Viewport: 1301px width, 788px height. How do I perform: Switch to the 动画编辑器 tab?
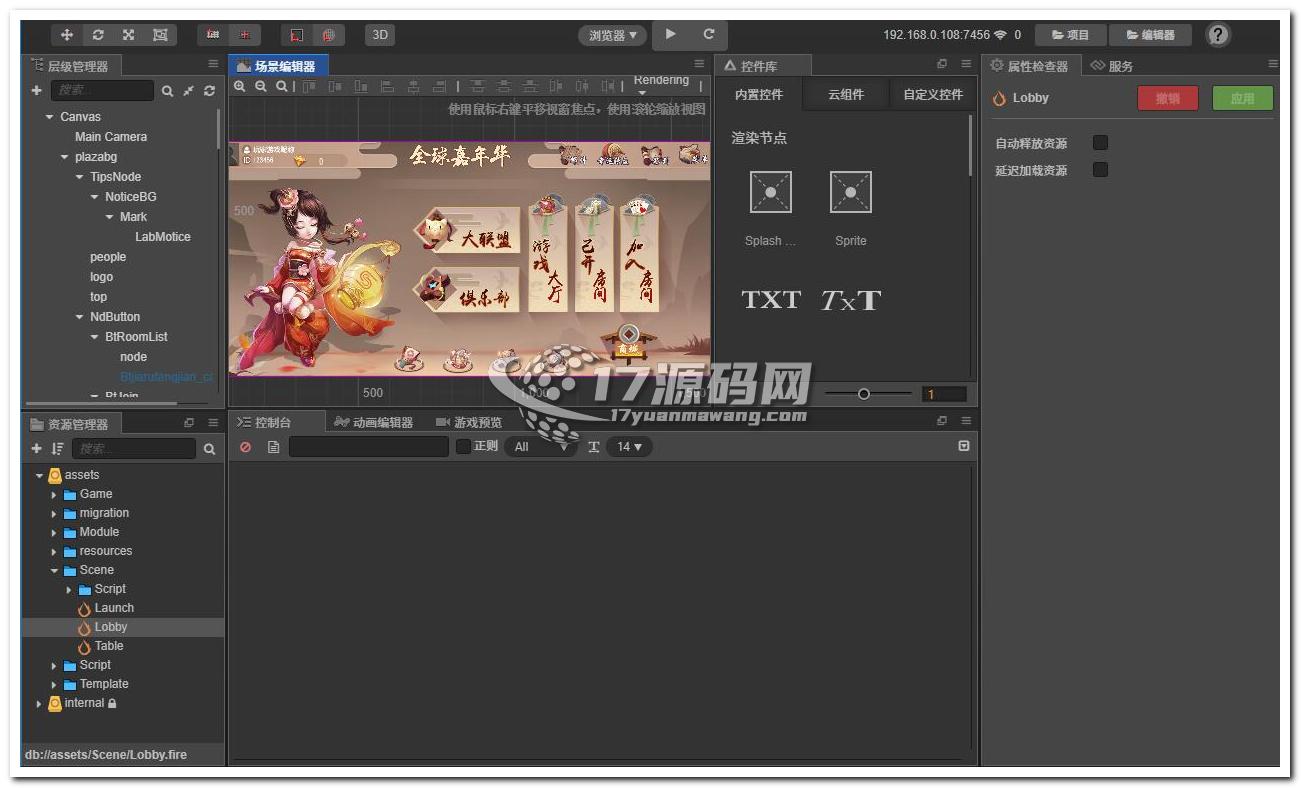(x=374, y=422)
